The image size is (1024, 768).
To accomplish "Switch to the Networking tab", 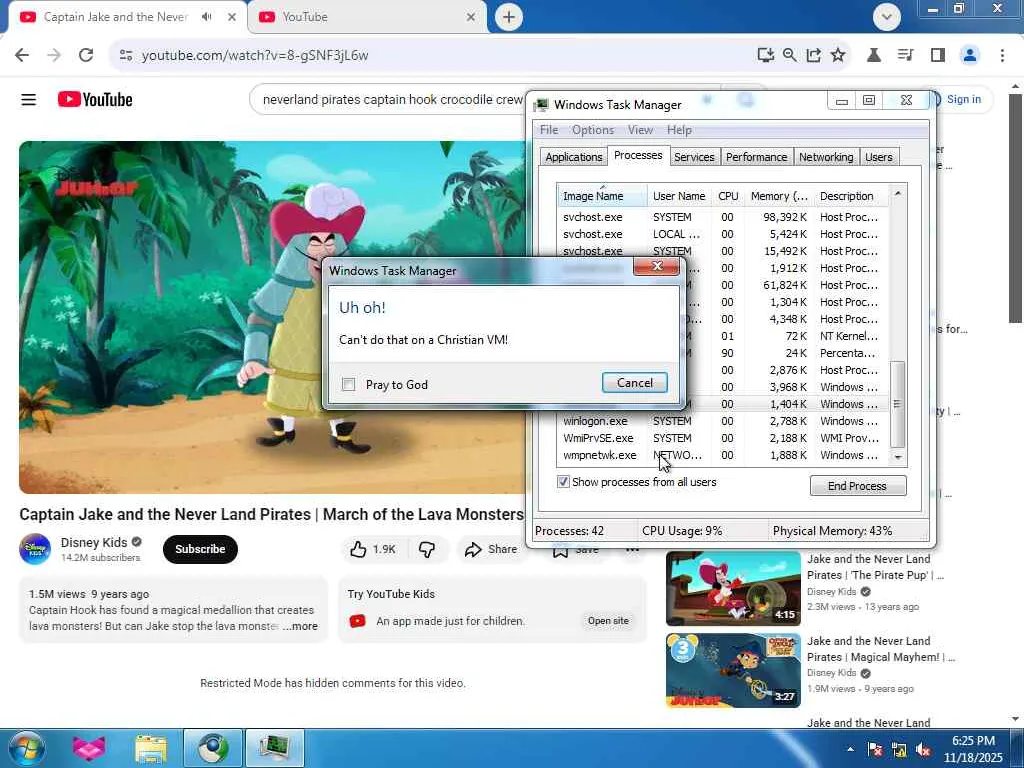I will [x=825, y=157].
